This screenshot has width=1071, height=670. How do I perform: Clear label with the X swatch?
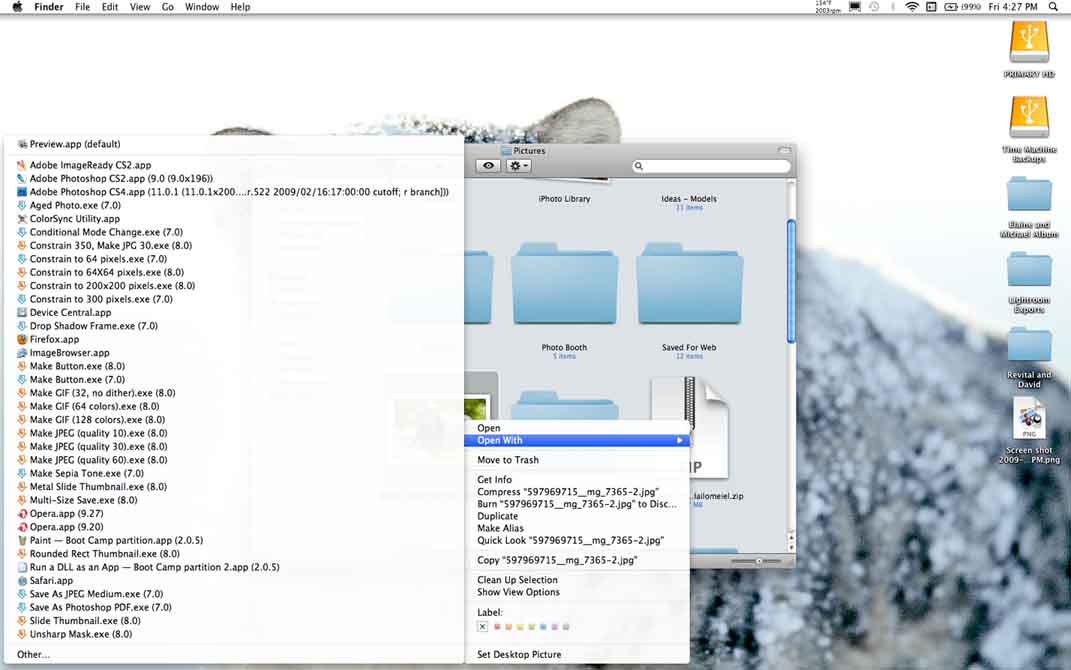[482, 626]
